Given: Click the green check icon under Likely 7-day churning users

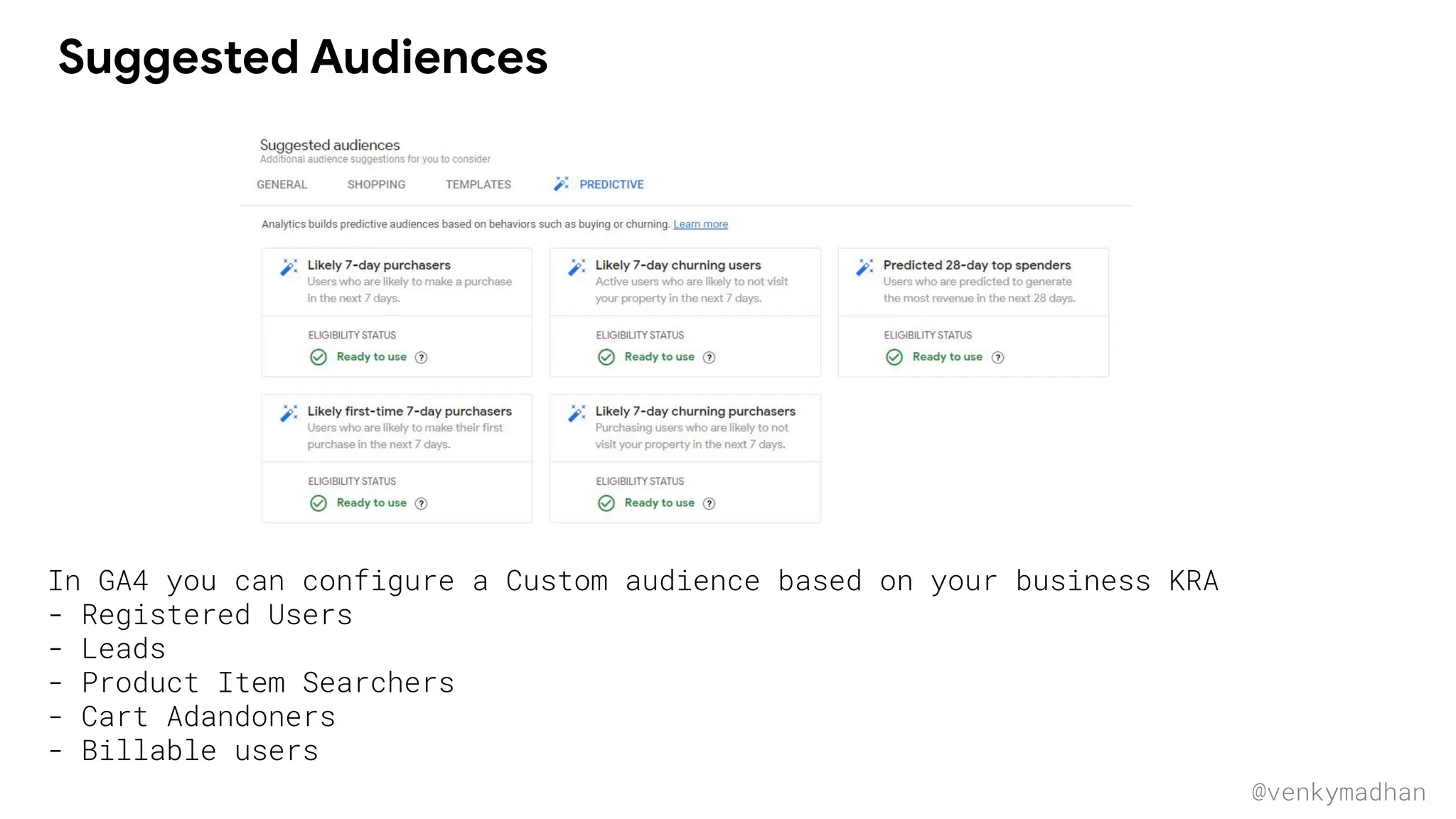Looking at the screenshot, I should click(x=606, y=357).
